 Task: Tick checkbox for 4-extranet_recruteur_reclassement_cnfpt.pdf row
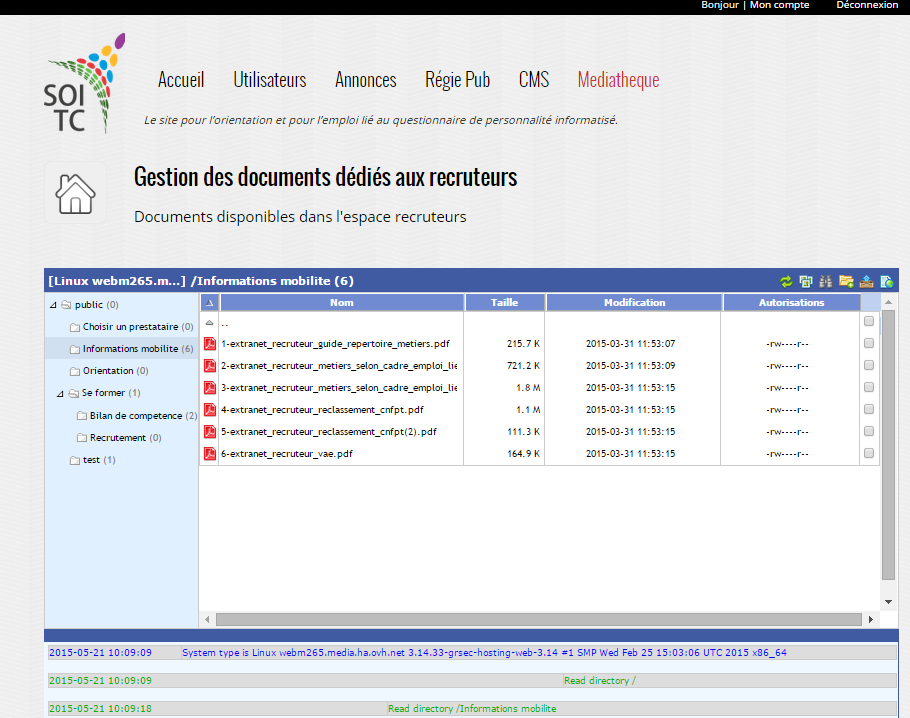869,409
